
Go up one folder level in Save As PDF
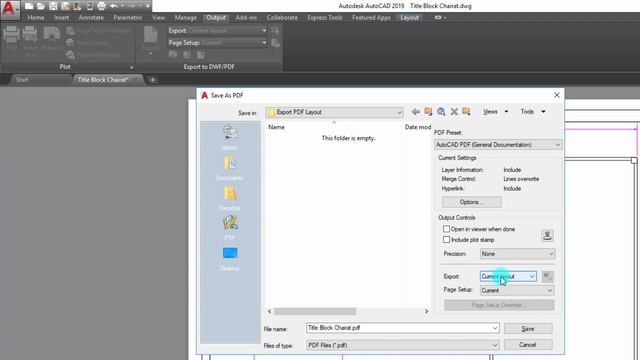[x=428, y=111]
